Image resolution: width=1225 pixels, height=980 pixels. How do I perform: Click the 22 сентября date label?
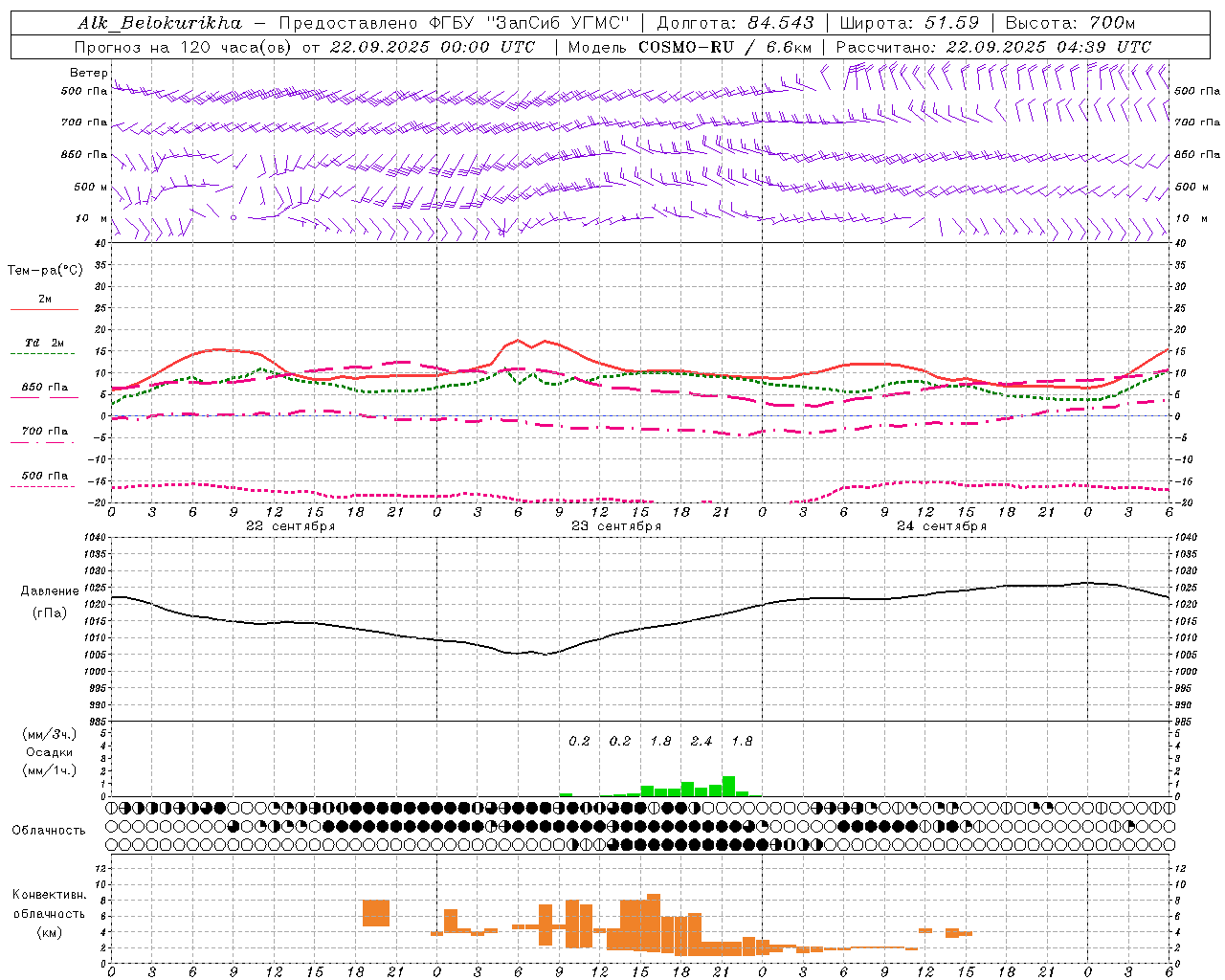[x=290, y=526]
